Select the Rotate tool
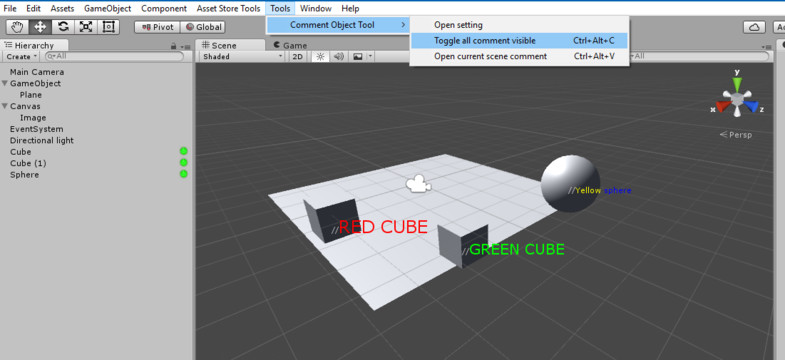Image resolution: width=785 pixels, height=360 pixels. (x=63, y=27)
